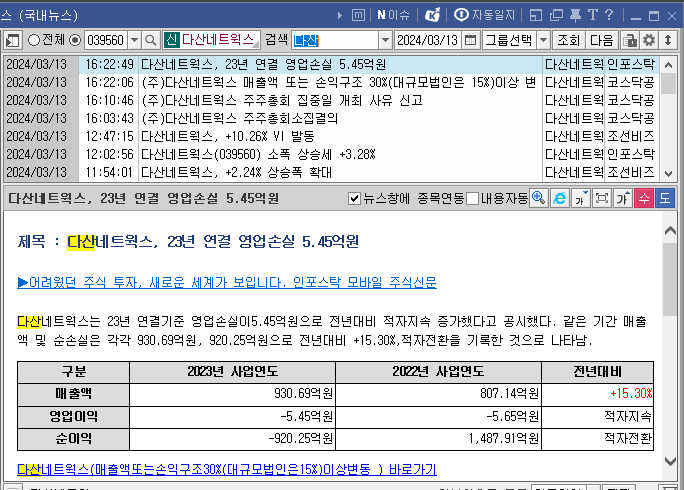This screenshot has width=684, height=490.
Task: Click the article pane scrollbar thumb
Action: click(670, 279)
